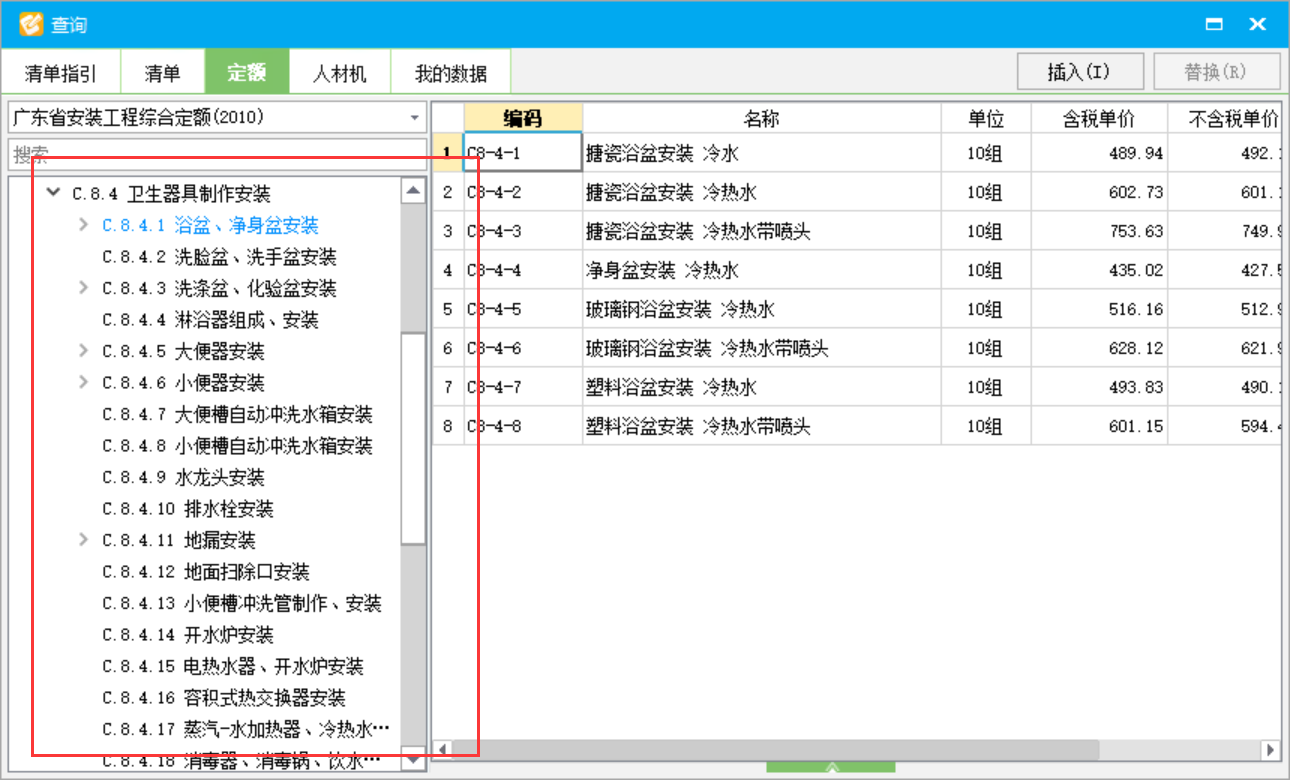Click the tree vertical scrollbar thumb
1290x780 pixels.
pyautogui.click(x=413, y=438)
